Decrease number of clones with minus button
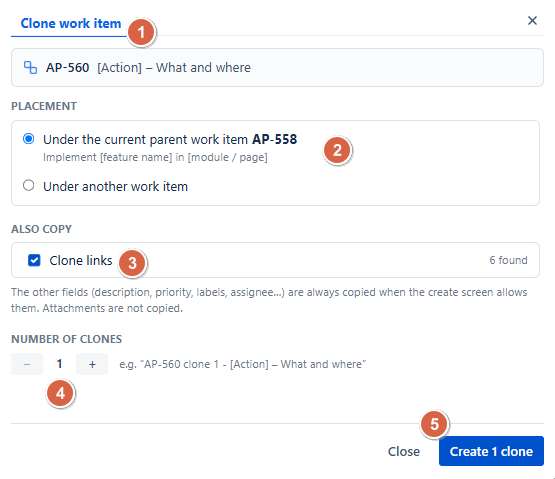Screen dimensions: 555x479 point(27,364)
